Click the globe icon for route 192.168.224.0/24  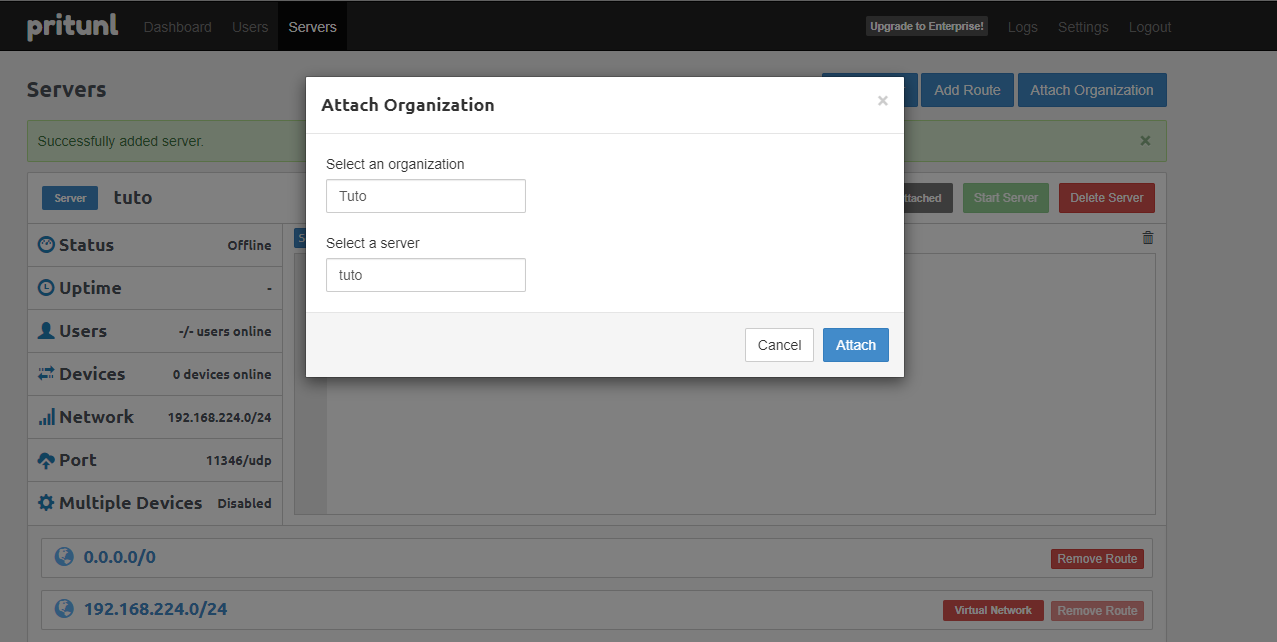coord(65,608)
